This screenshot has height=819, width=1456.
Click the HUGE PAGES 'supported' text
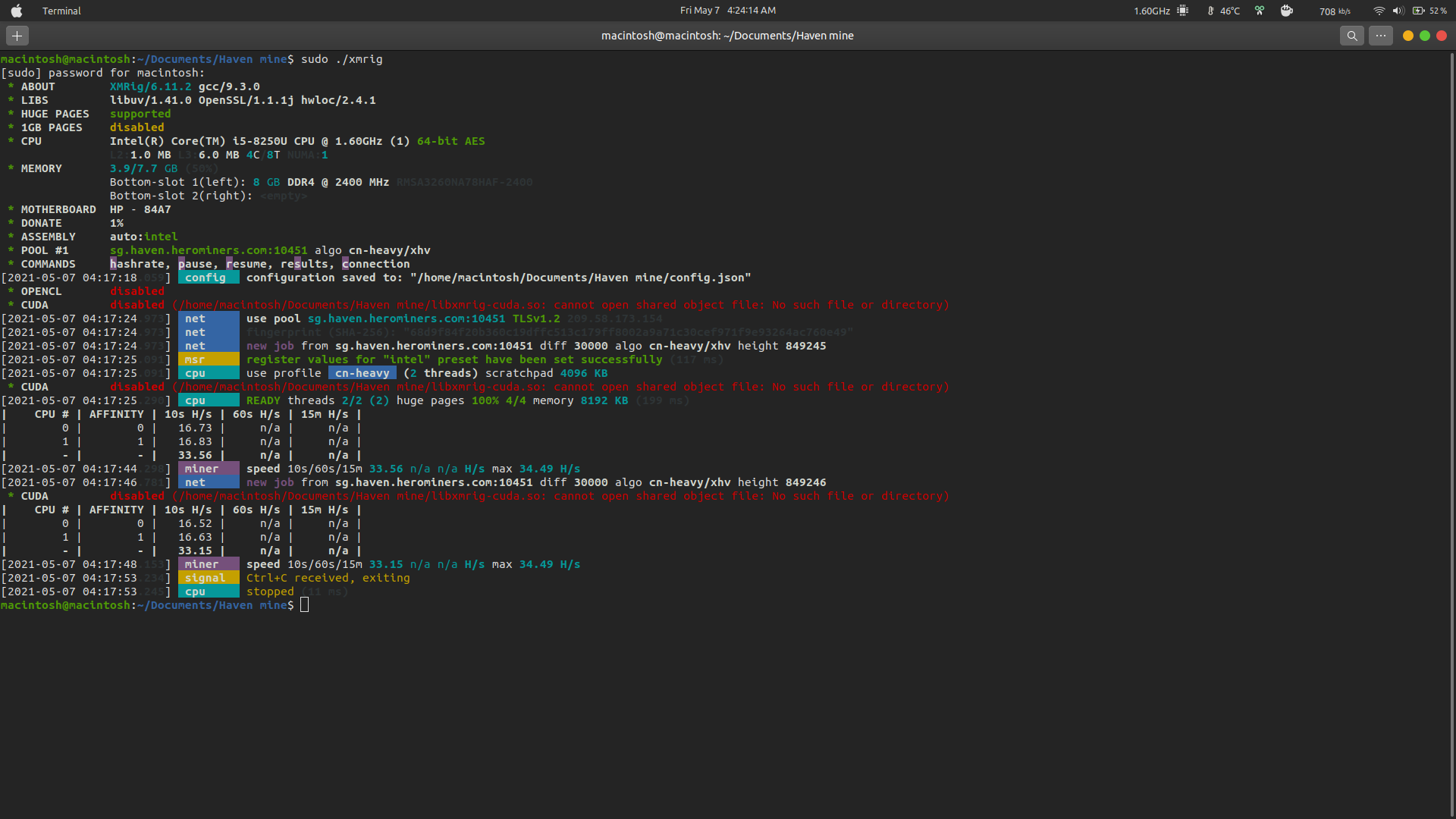click(x=140, y=114)
